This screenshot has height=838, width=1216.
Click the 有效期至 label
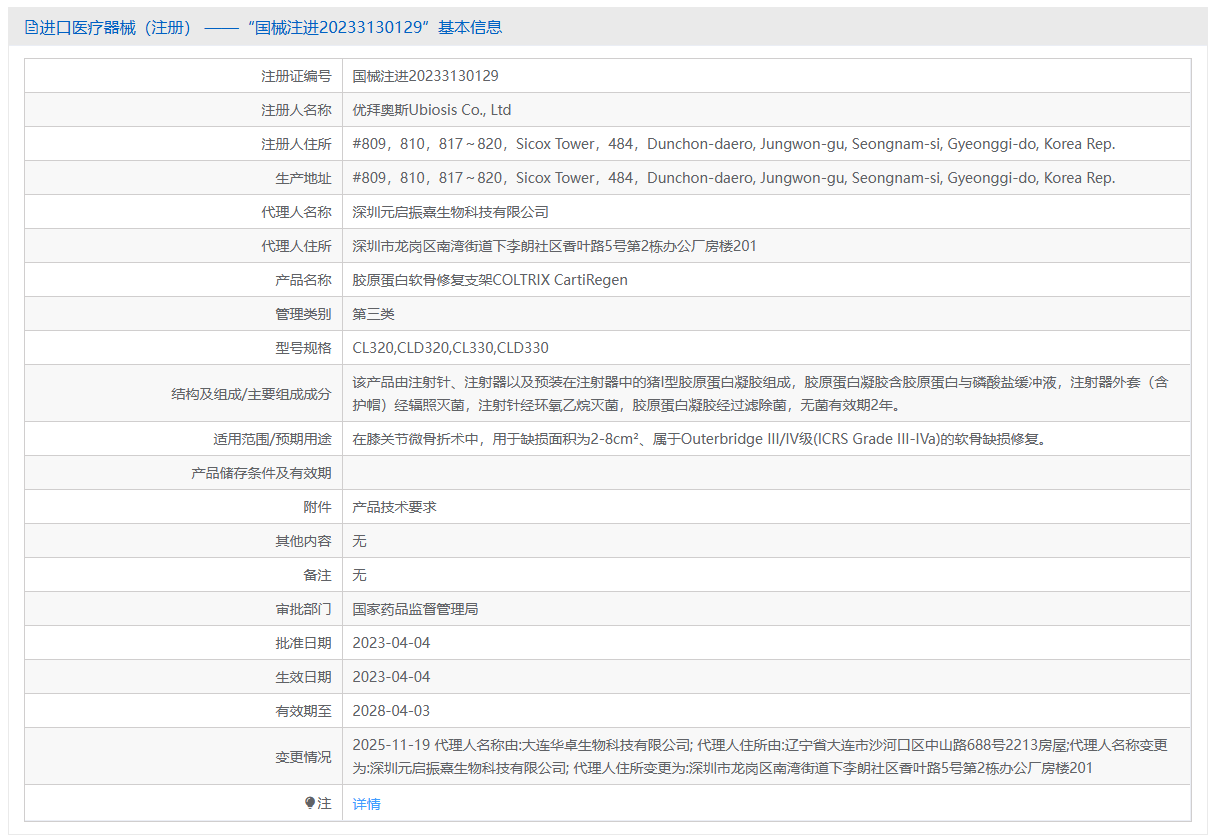(303, 711)
